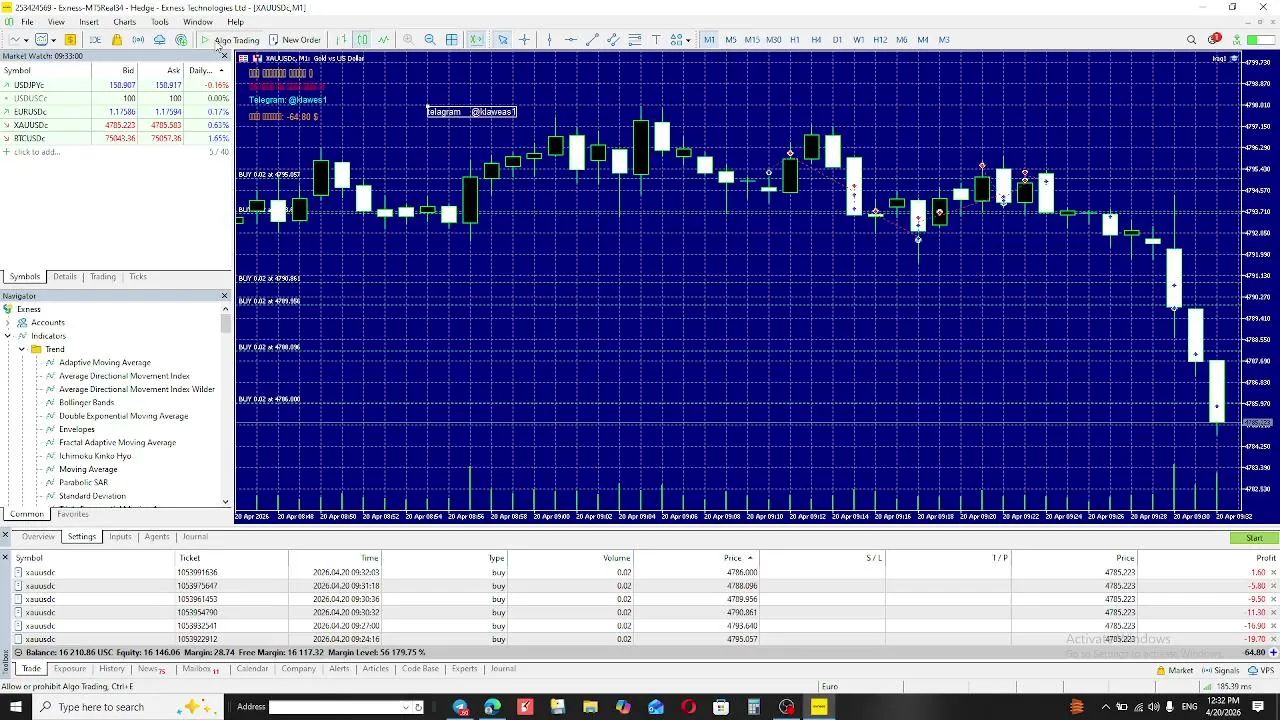Open Windows Start menu
The width and height of the screenshot is (1280, 720).
pos(15,707)
